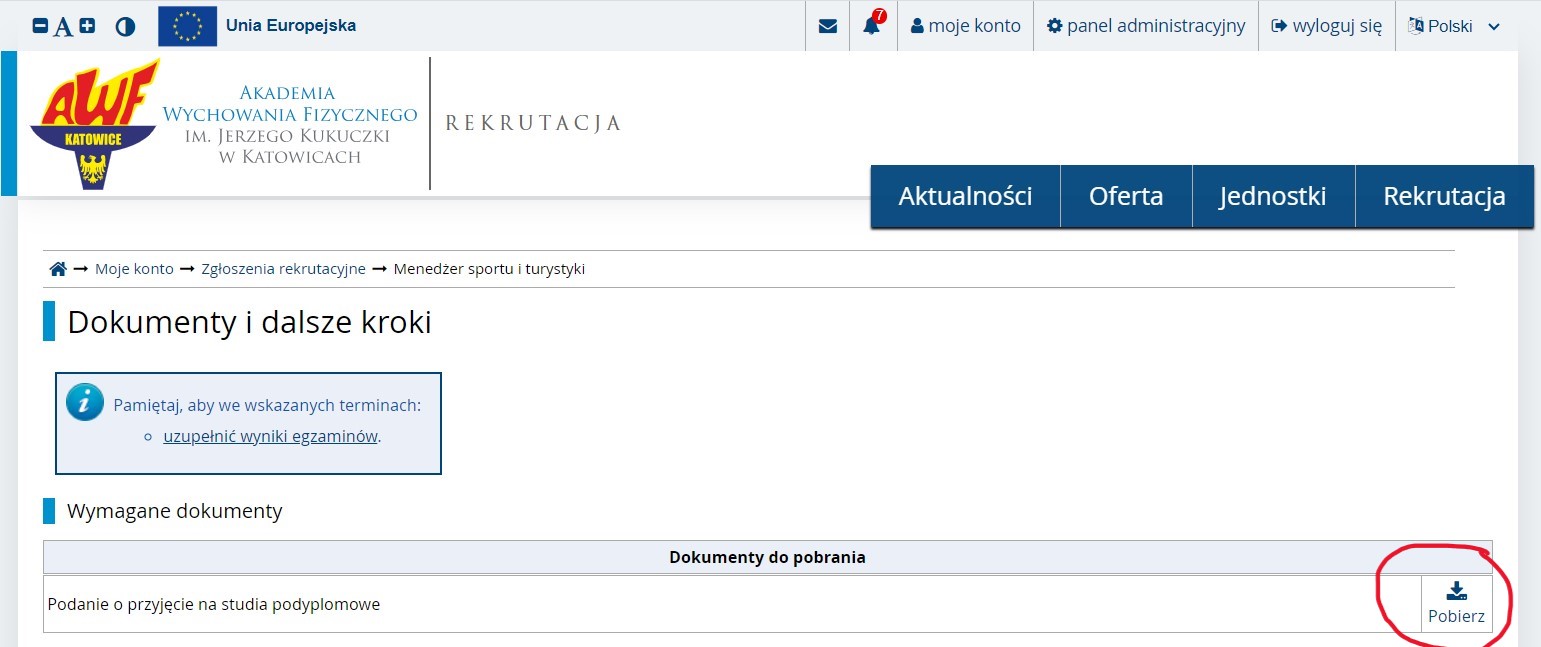Click the info icon in the reminder box
1541x647 pixels.
pos(85,402)
